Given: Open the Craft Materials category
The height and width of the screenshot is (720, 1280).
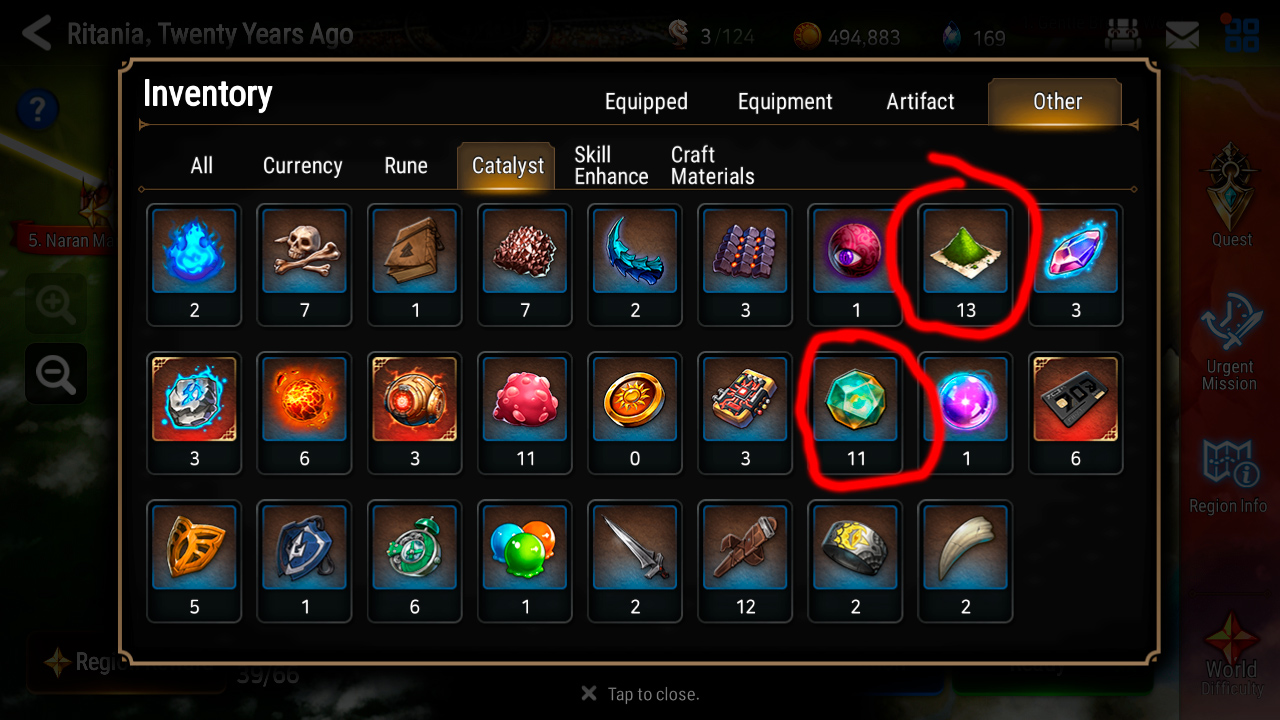Looking at the screenshot, I should [x=712, y=166].
